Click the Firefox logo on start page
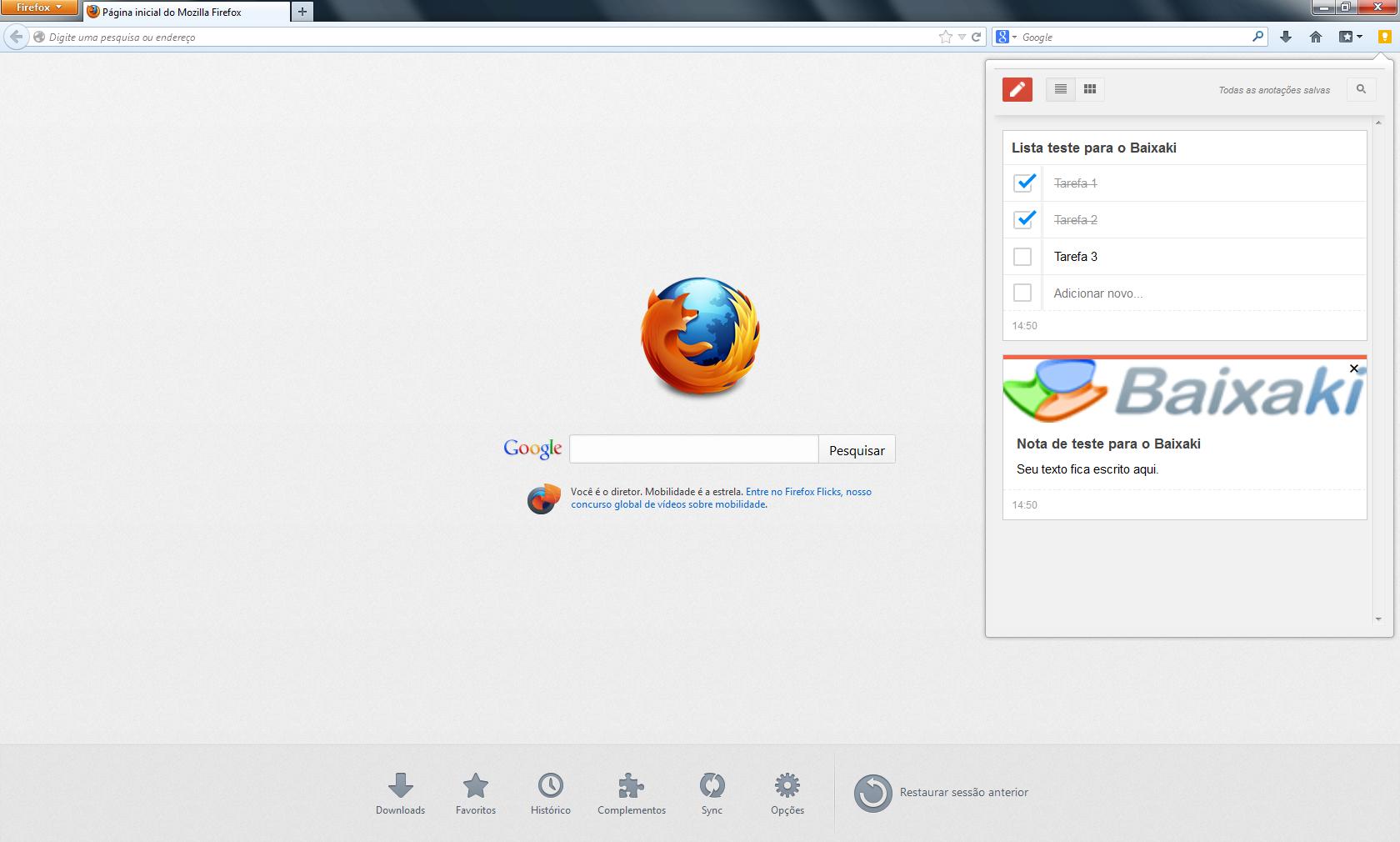 tap(700, 337)
